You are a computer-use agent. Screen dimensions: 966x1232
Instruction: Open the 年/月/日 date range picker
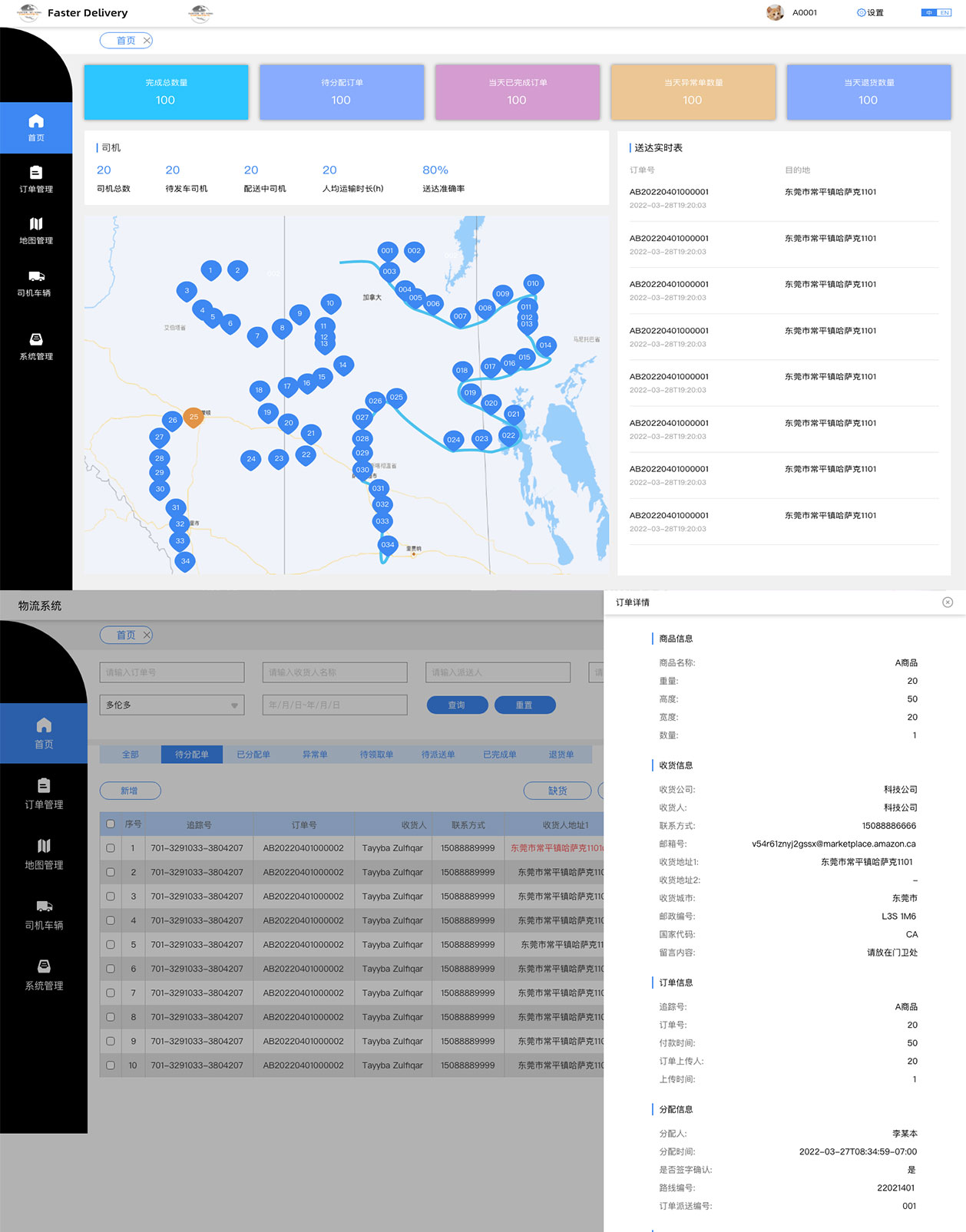pos(335,705)
